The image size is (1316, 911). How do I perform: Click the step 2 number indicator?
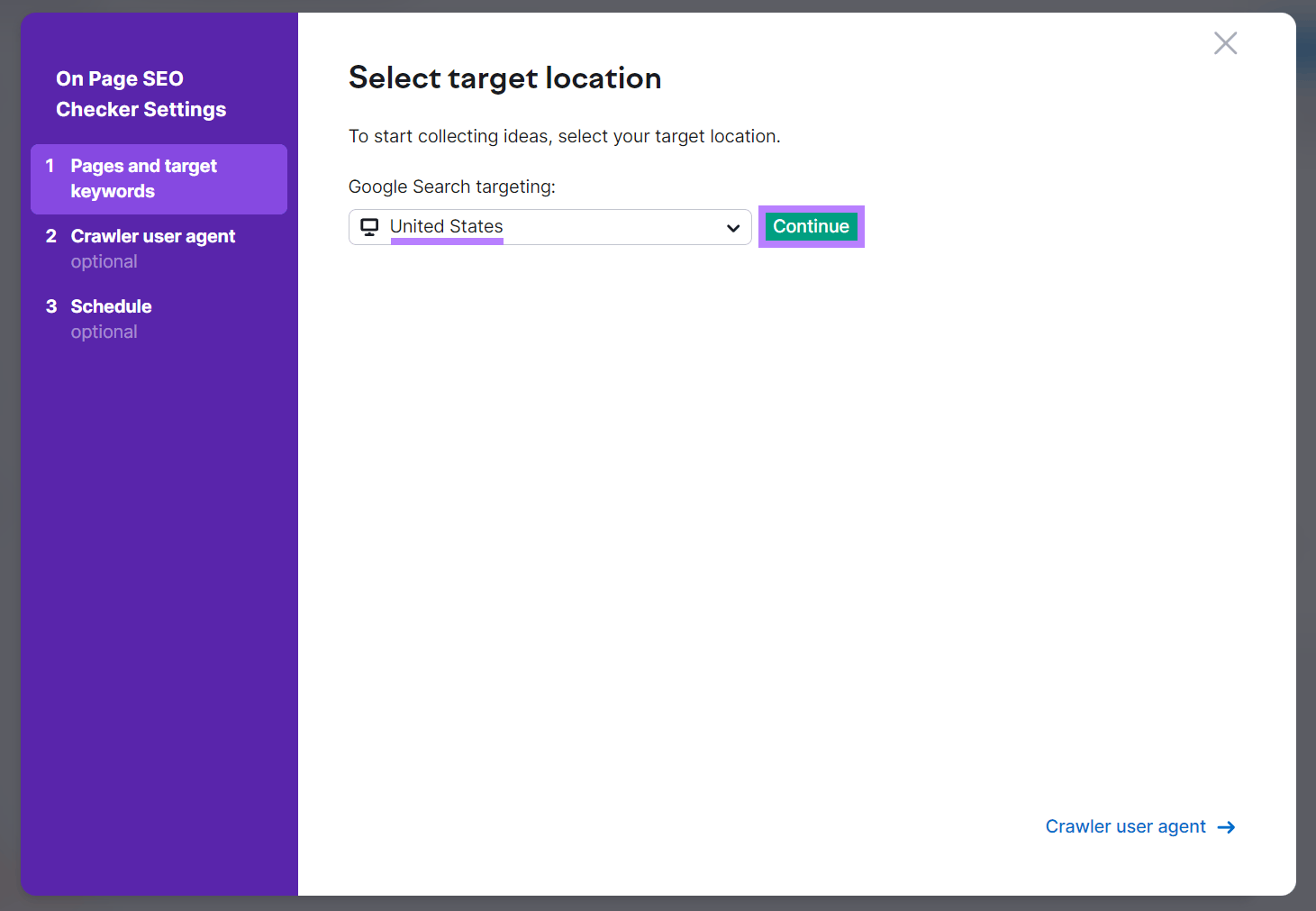point(51,236)
